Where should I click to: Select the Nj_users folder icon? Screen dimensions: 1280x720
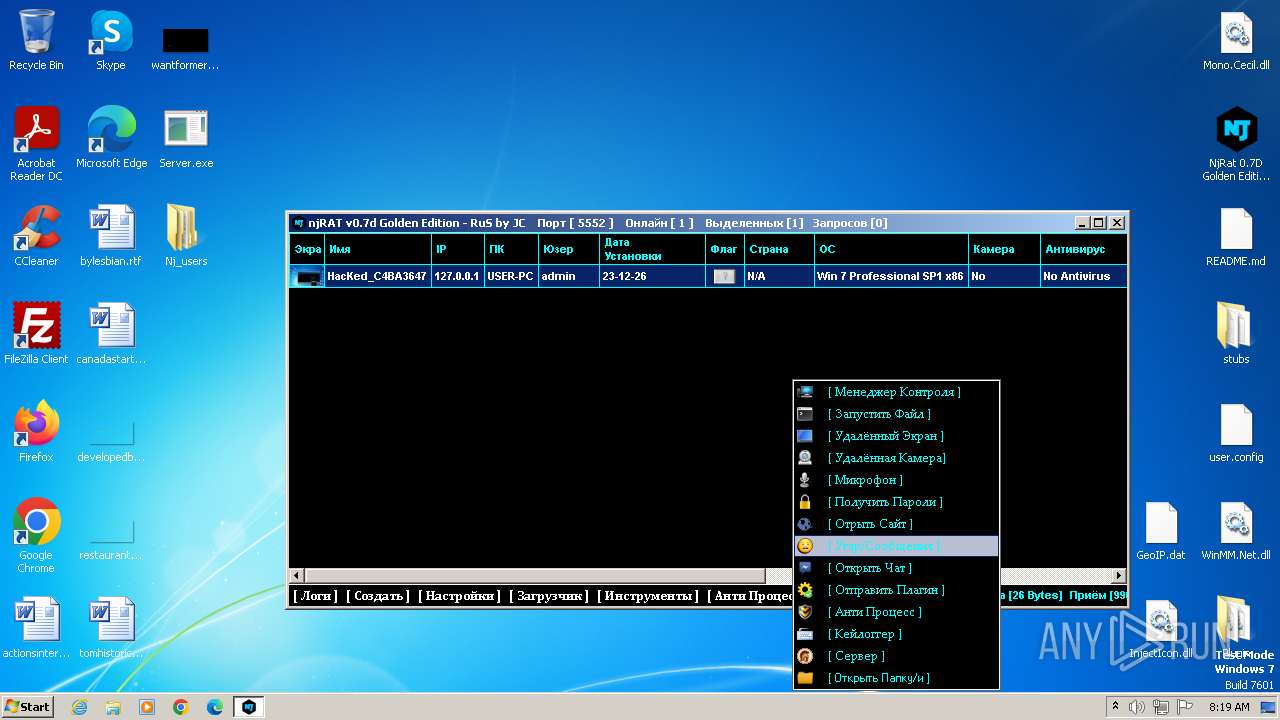click(x=186, y=236)
